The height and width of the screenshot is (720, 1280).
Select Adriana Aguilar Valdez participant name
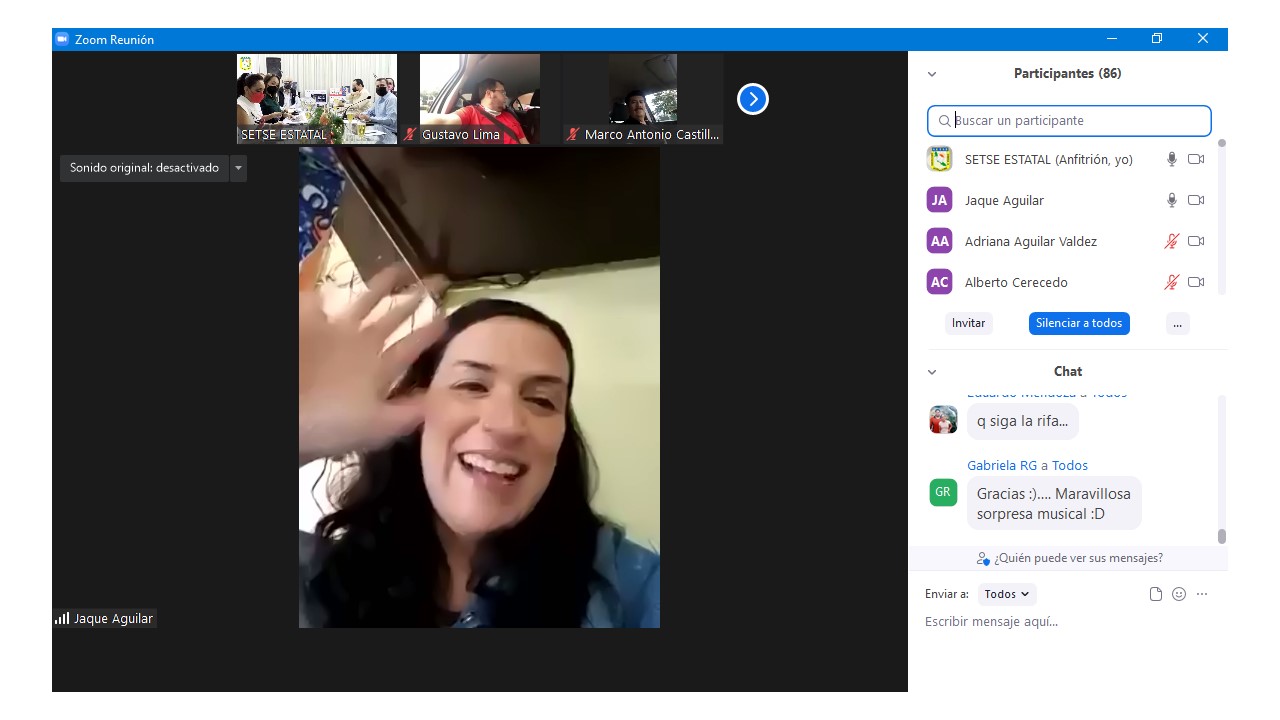click(x=1031, y=242)
